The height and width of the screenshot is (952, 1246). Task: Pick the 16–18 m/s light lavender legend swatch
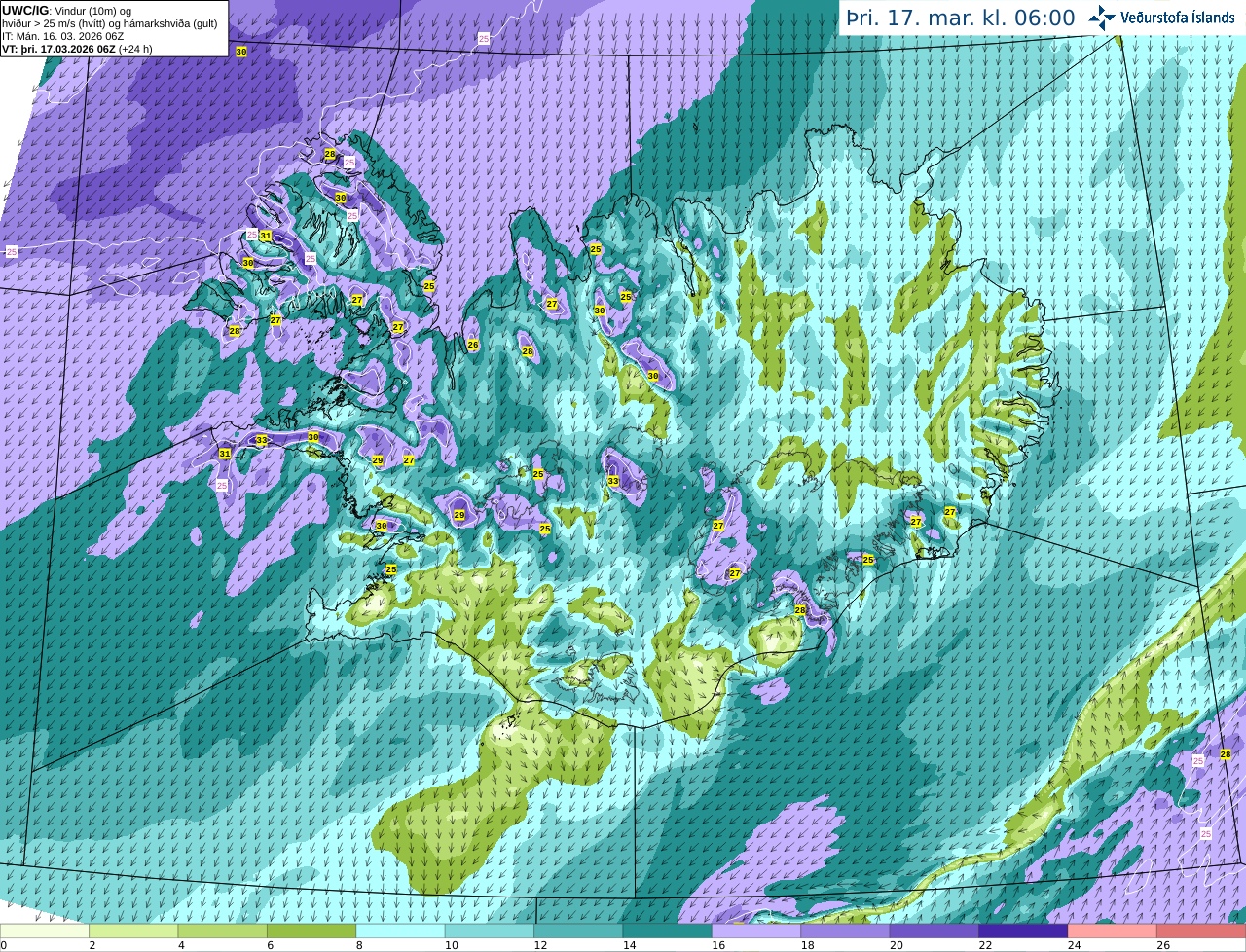[756, 932]
